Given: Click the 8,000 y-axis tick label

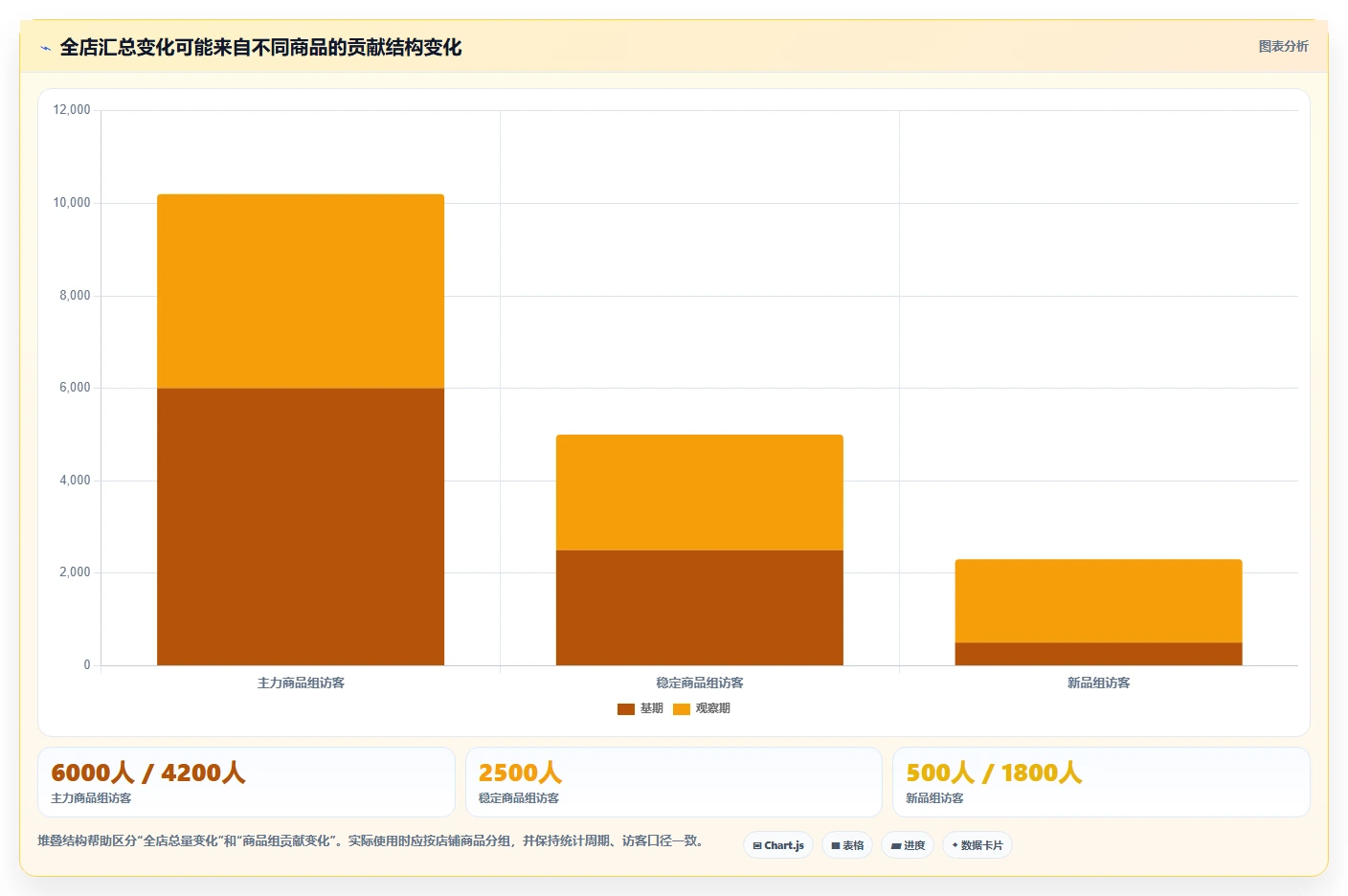Looking at the screenshot, I should 75,296.
